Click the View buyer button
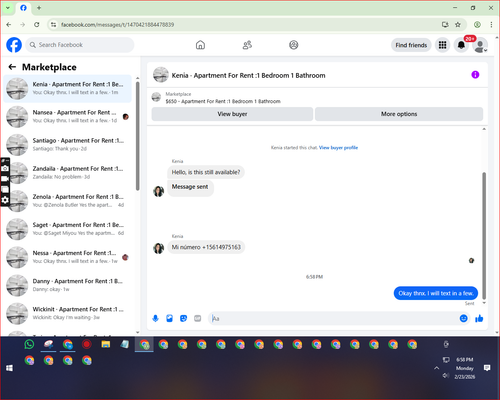 [x=232, y=114]
